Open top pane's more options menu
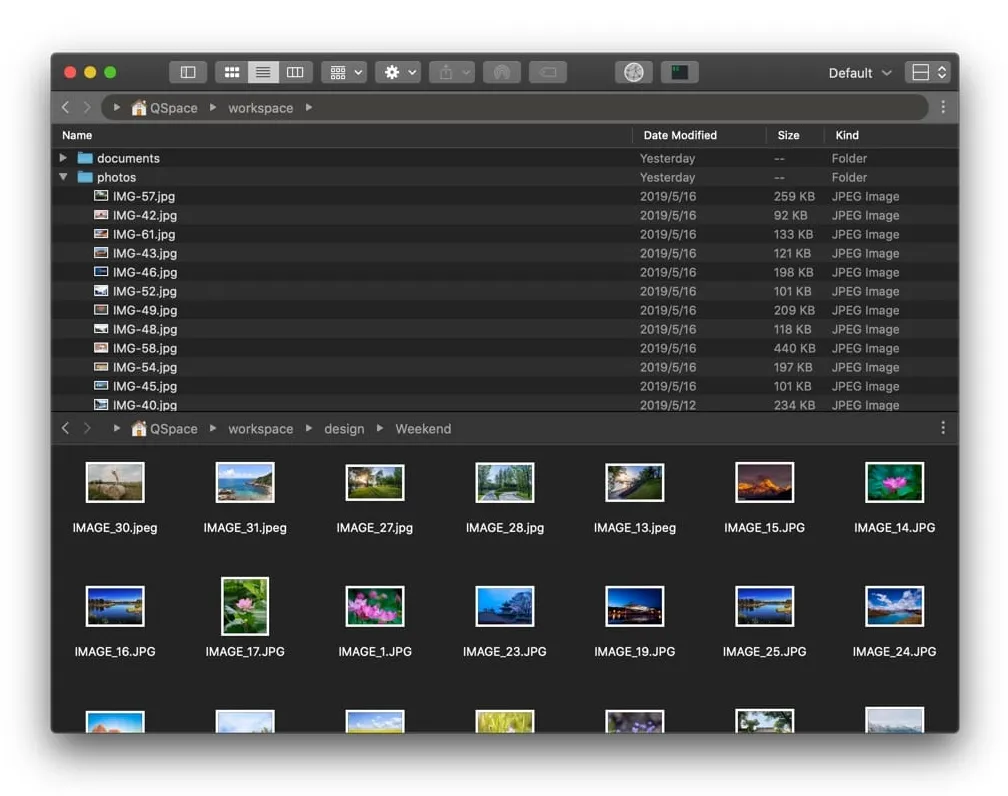This screenshot has height=796, width=1008. [x=943, y=107]
